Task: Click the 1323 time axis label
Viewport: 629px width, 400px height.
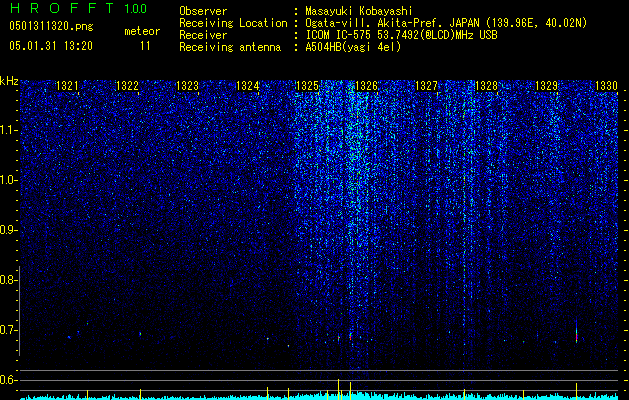Action: tap(187, 85)
